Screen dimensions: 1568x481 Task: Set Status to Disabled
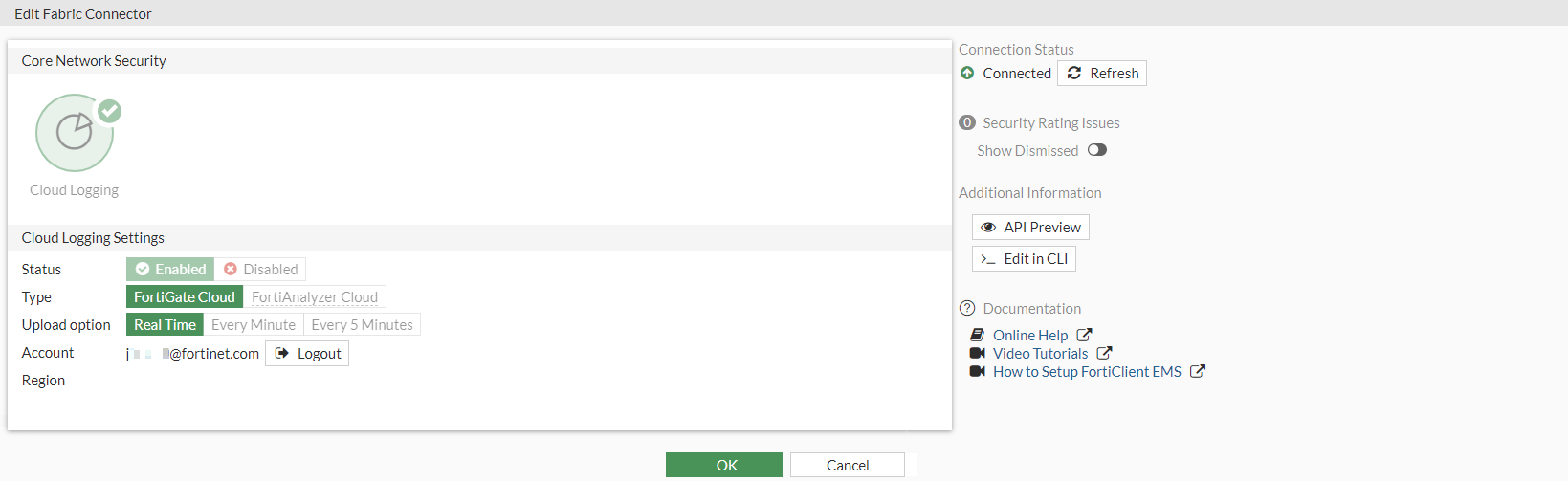[x=260, y=270]
